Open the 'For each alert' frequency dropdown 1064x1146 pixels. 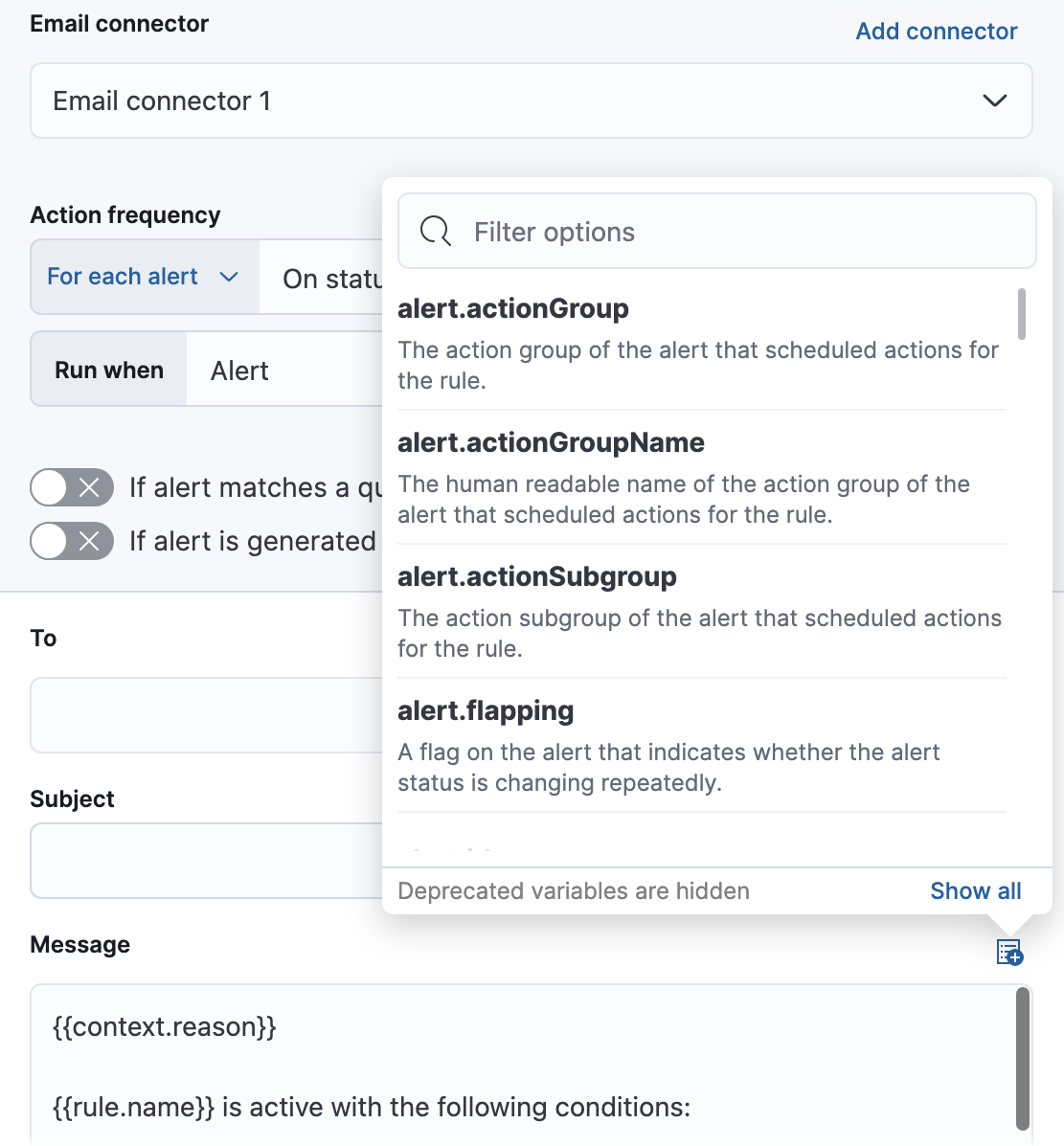coord(143,276)
